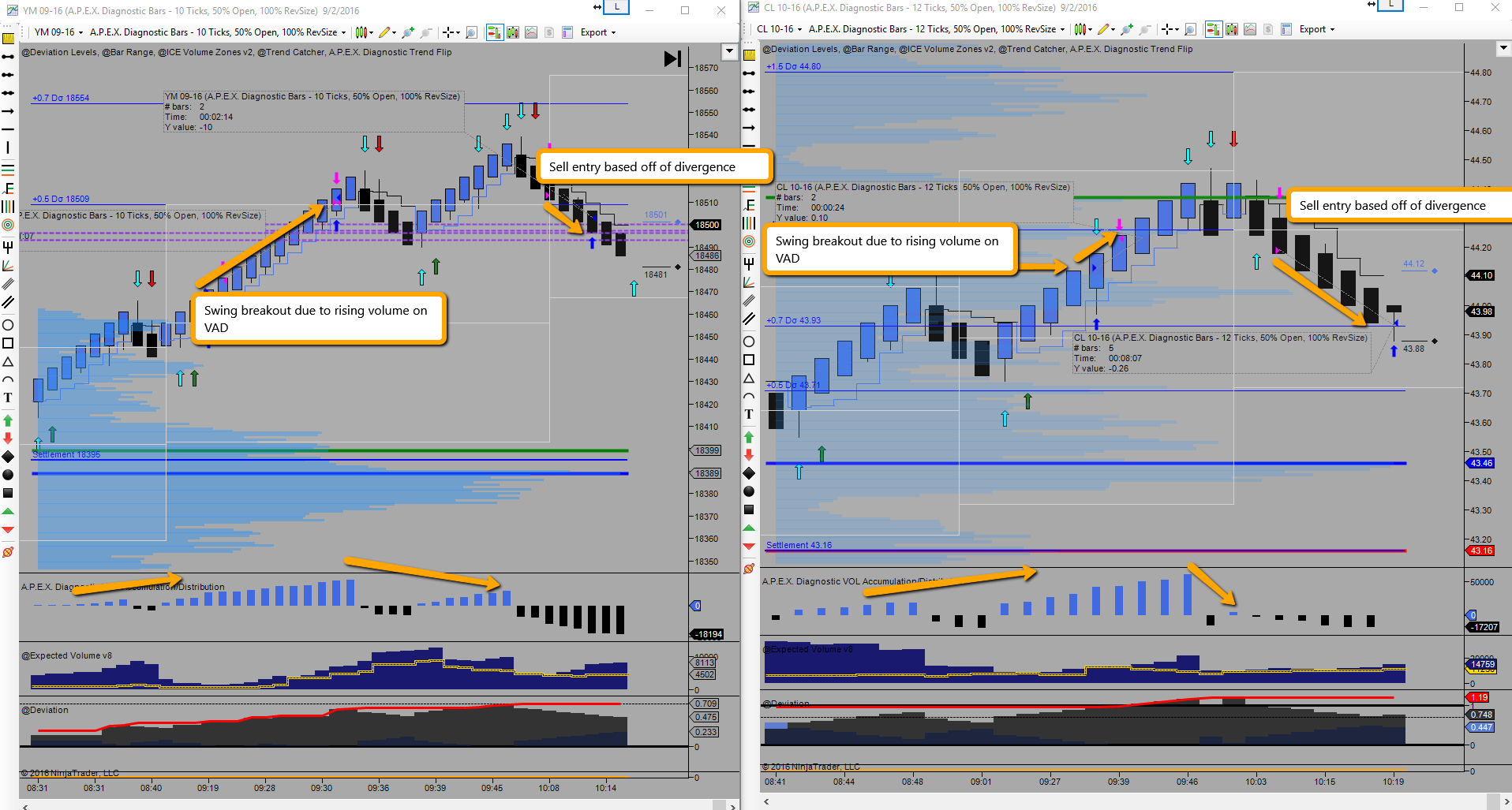The image size is (1512, 810).
Task: Expand indicator panel arrow in YM chart
Action: point(730,52)
